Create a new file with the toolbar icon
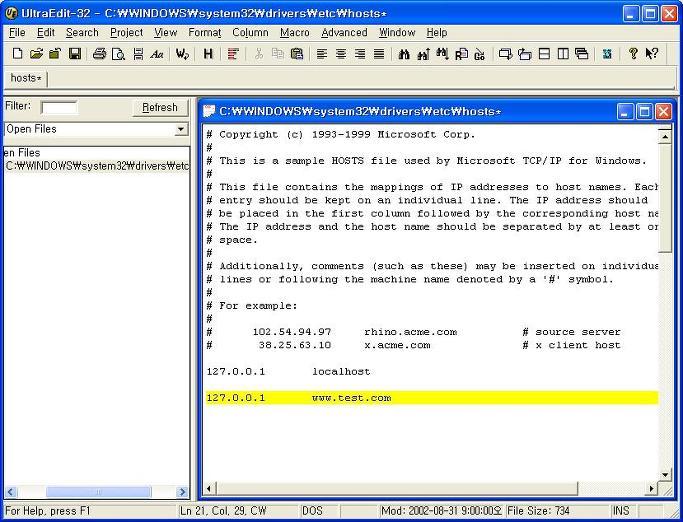 [17, 54]
